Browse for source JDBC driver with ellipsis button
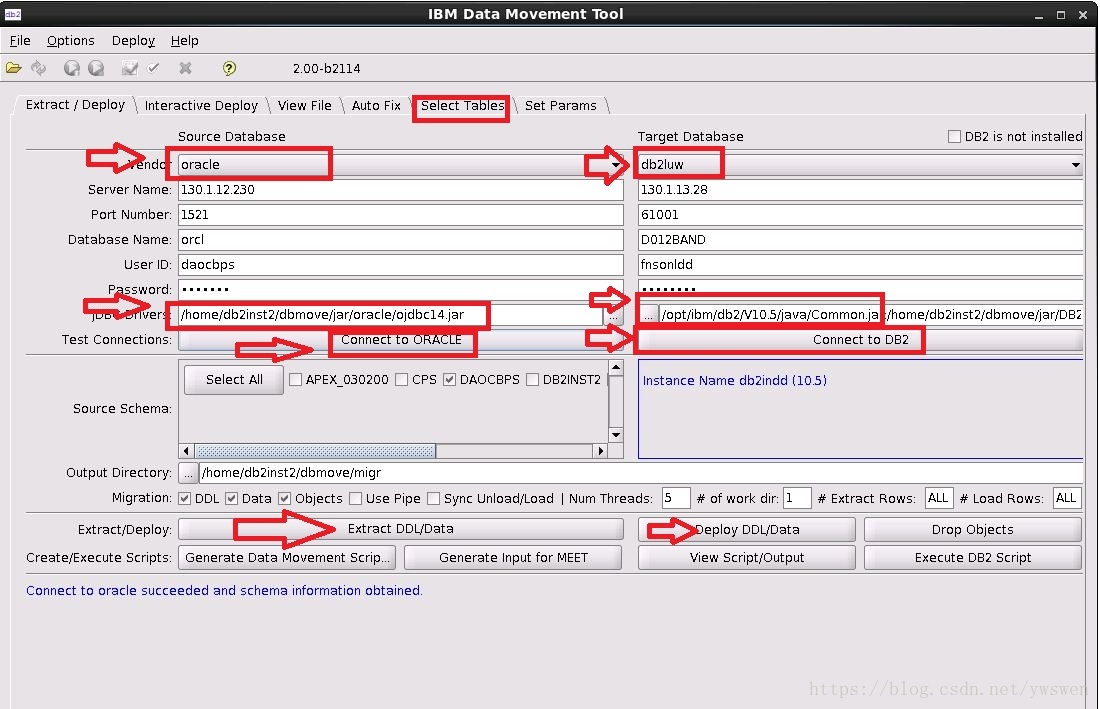1100x709 pixels. pyautogui.click(x=614, y=315)
